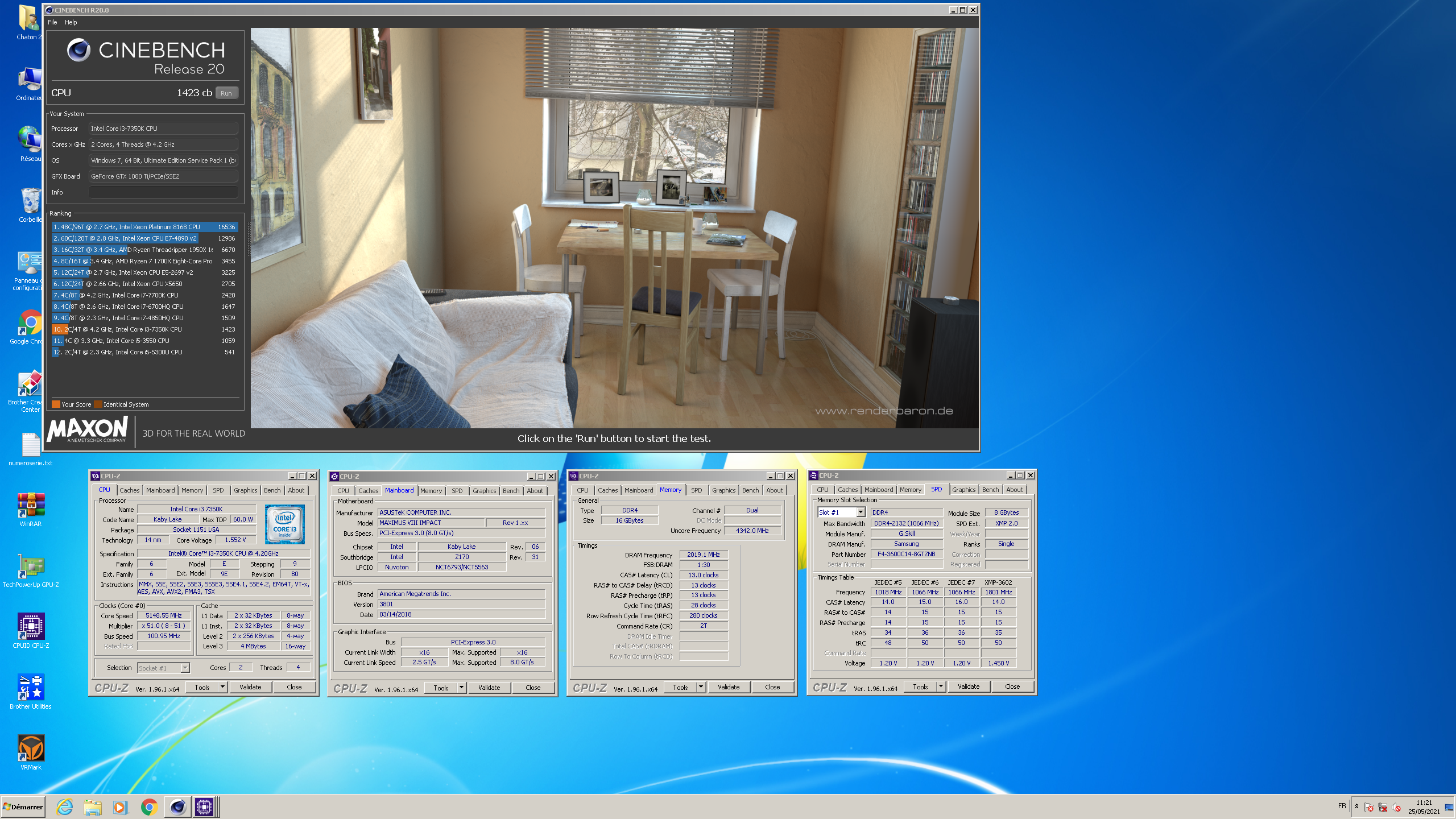Select the Xeon Platinum 8168 ranking row
1456x819 pixels.
pyautogui.click(x=144, y=227)
